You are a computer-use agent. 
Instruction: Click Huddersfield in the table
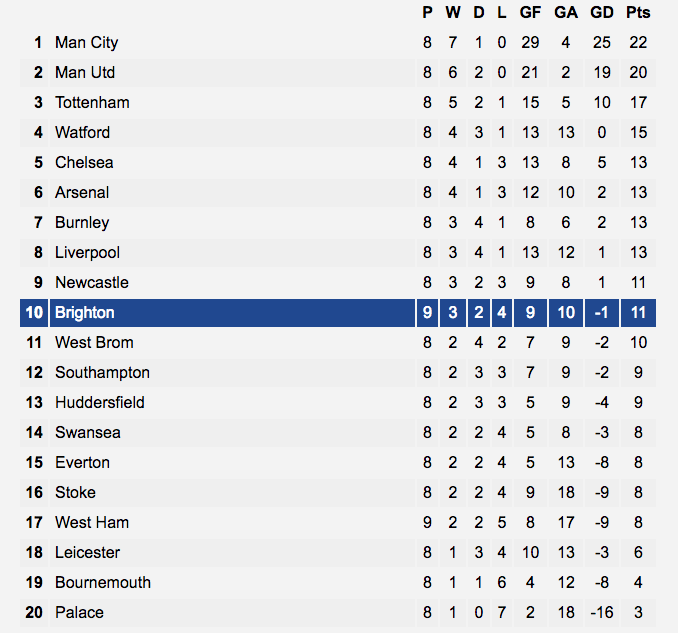(99, 403)
